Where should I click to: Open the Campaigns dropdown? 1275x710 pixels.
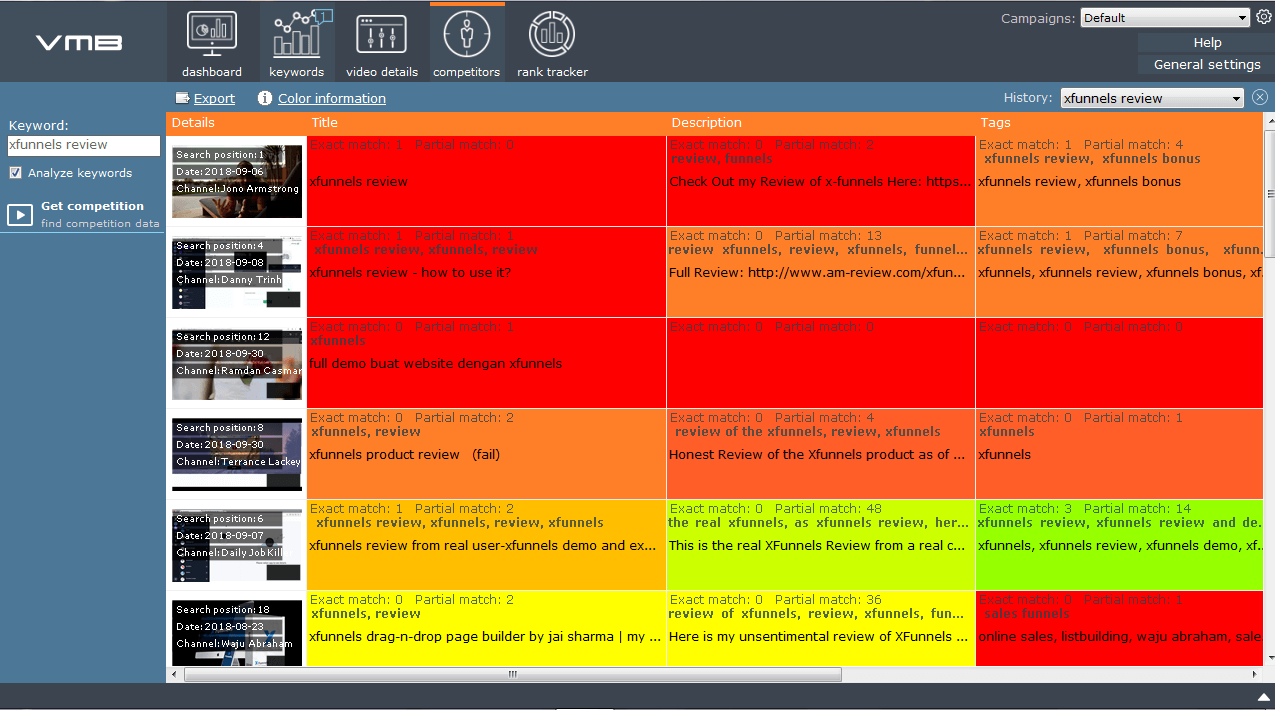1165,18
